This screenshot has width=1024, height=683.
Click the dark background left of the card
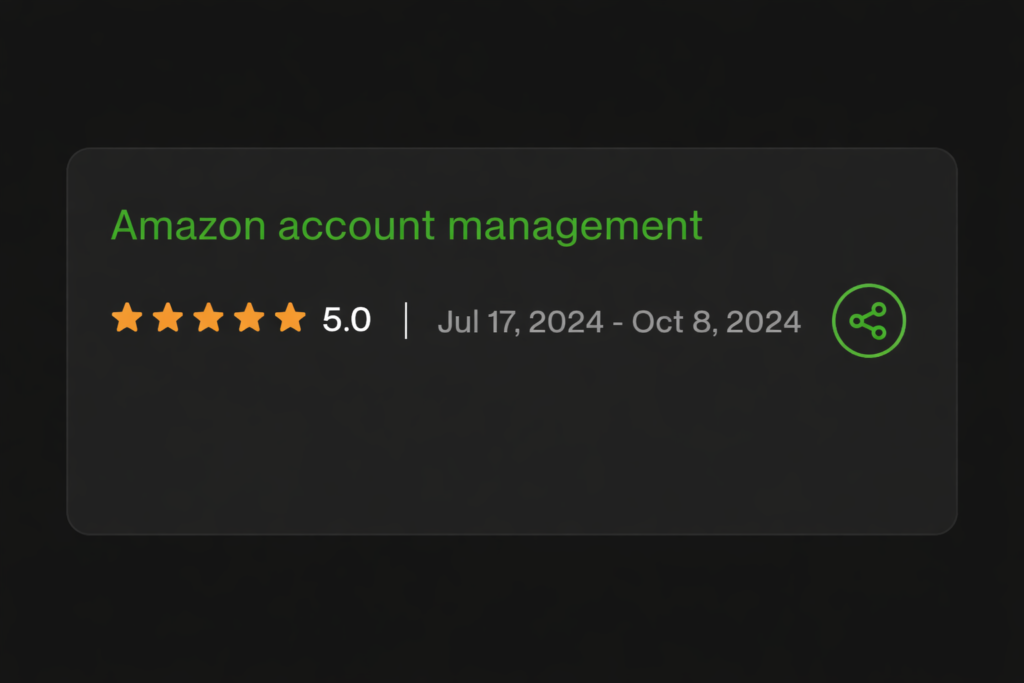click(32, 340)
